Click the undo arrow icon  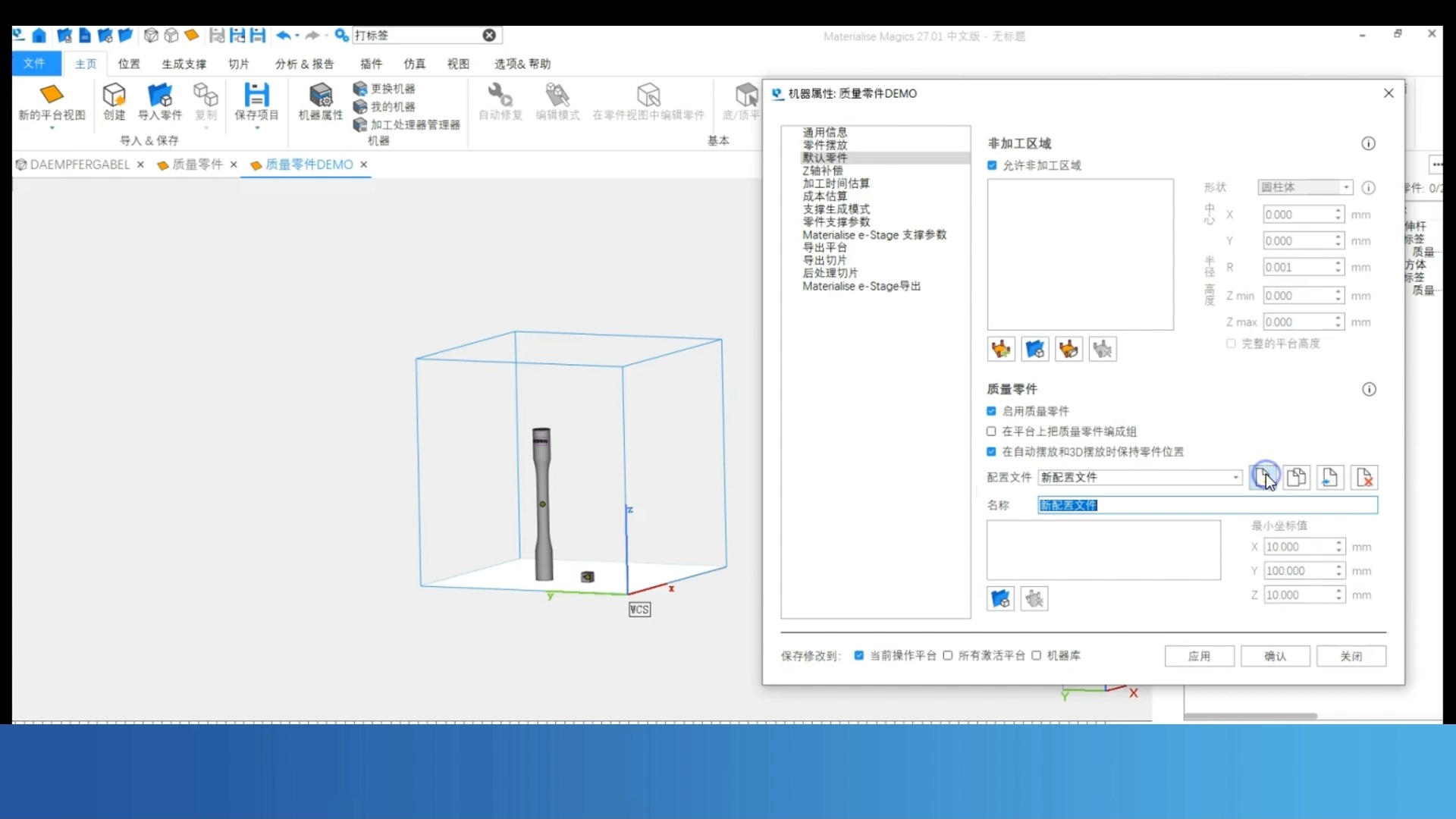pos(283,36)
